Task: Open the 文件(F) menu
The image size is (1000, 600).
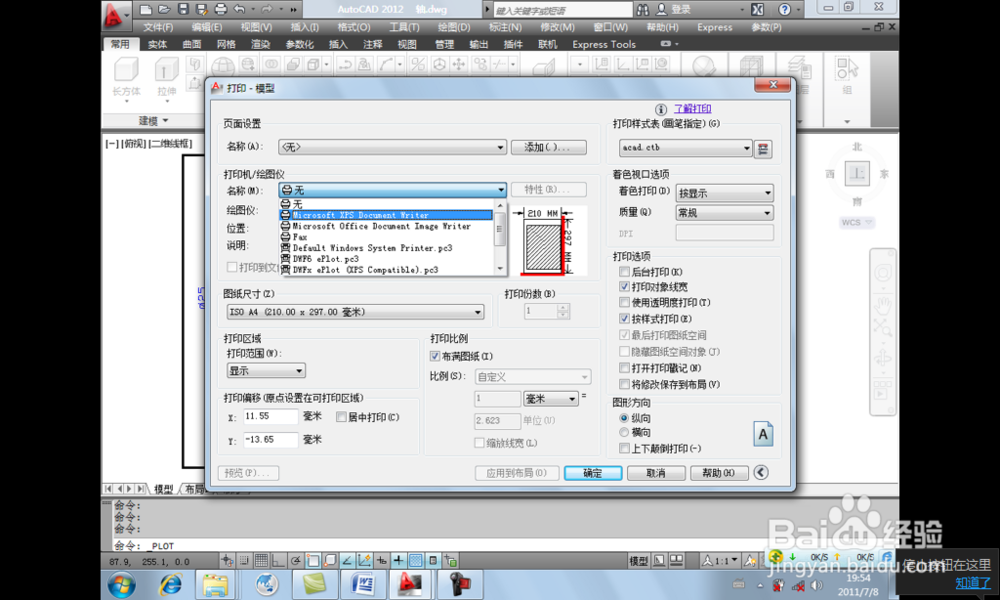Action: (x=158, y=27)
